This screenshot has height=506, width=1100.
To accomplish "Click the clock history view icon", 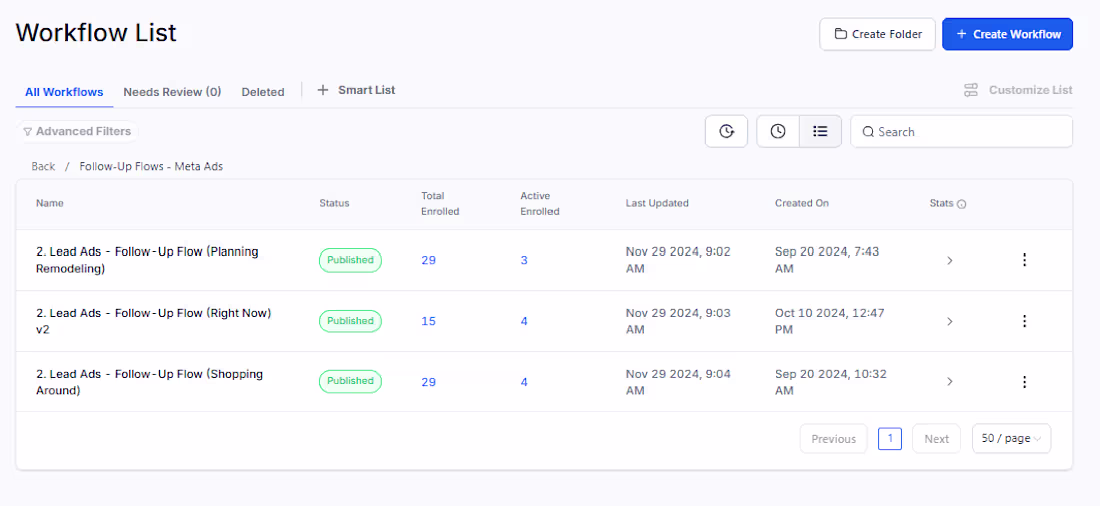I will coord(778,131).
